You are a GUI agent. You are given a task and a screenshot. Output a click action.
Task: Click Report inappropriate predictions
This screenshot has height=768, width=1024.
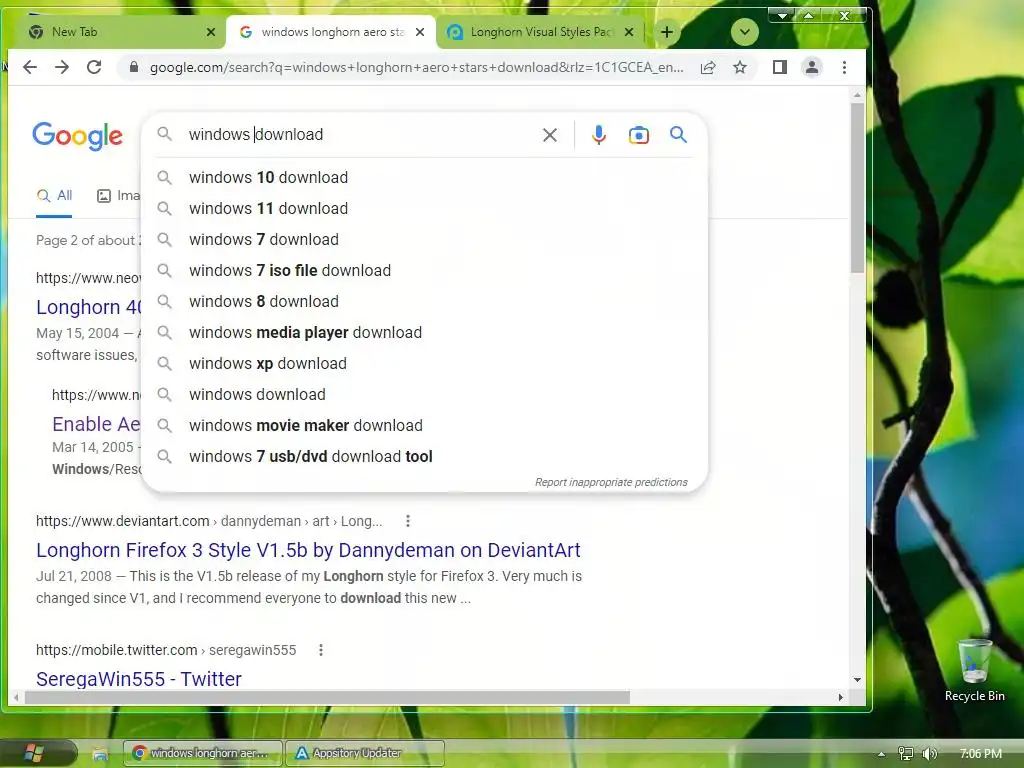pos(611,482)
